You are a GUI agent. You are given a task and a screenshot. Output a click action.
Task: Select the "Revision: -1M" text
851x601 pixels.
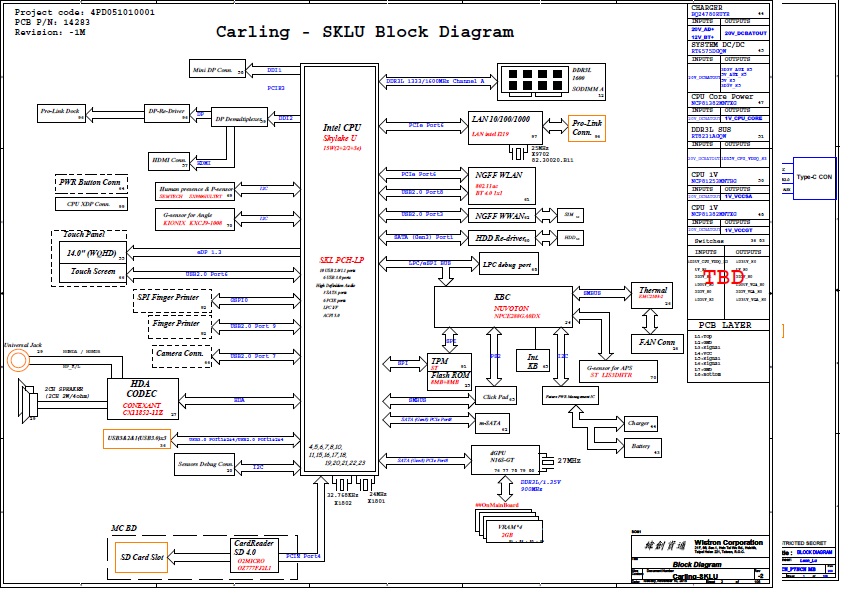[x=50, y=33]
